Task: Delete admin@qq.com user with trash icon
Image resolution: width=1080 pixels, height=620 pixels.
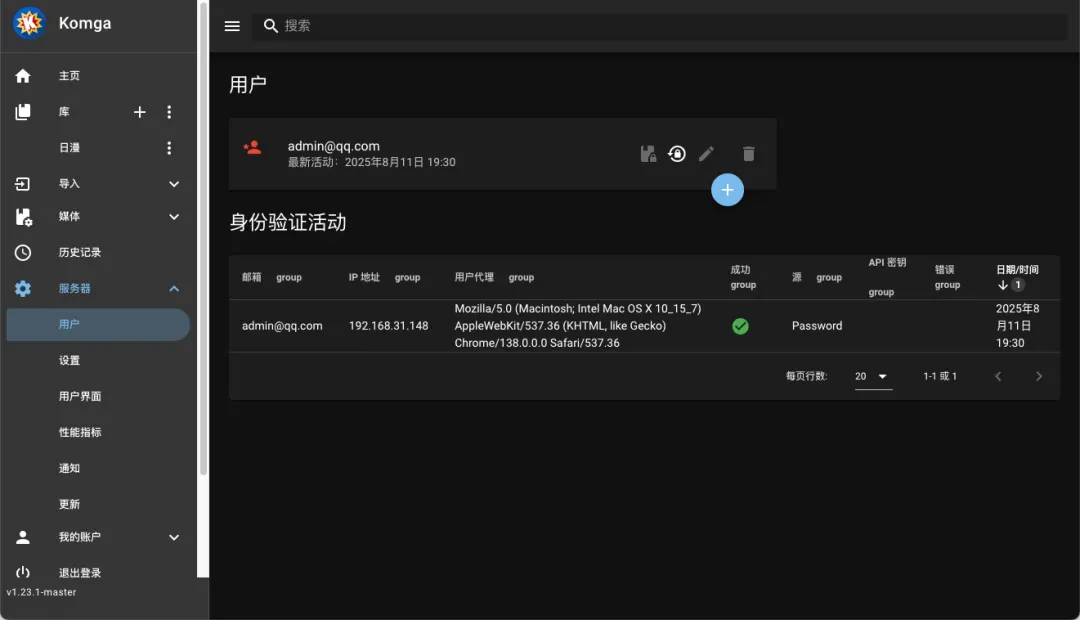Action: (749, 154)
